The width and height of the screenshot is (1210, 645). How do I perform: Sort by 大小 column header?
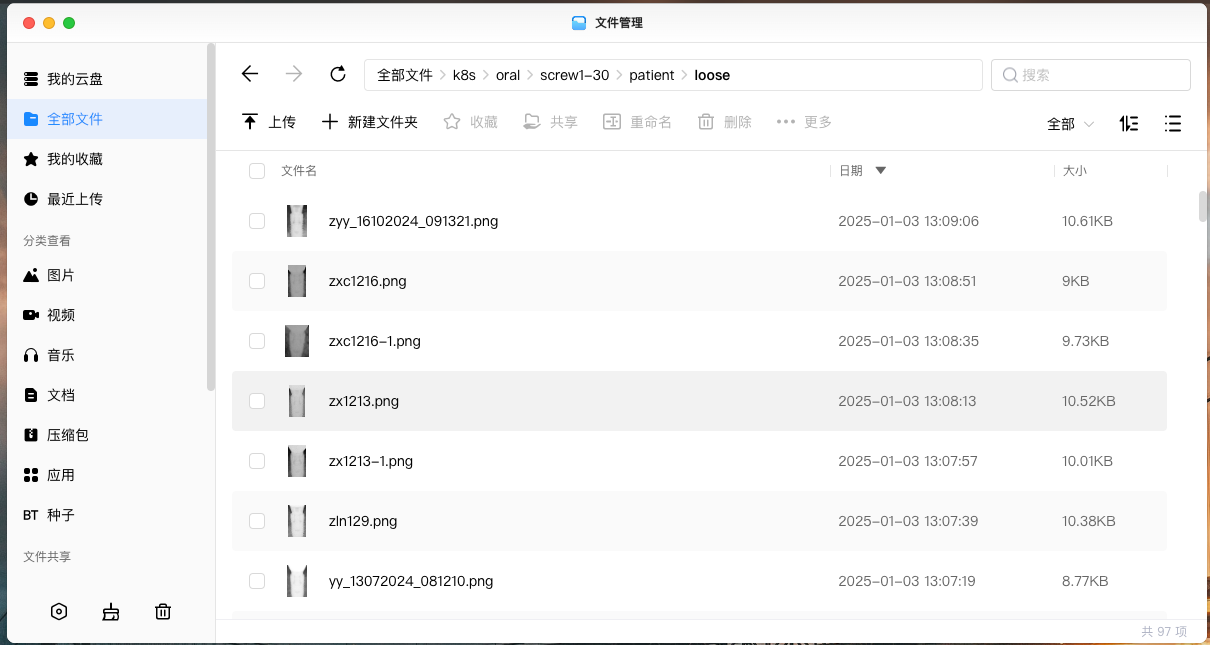tap(1074, 171)
